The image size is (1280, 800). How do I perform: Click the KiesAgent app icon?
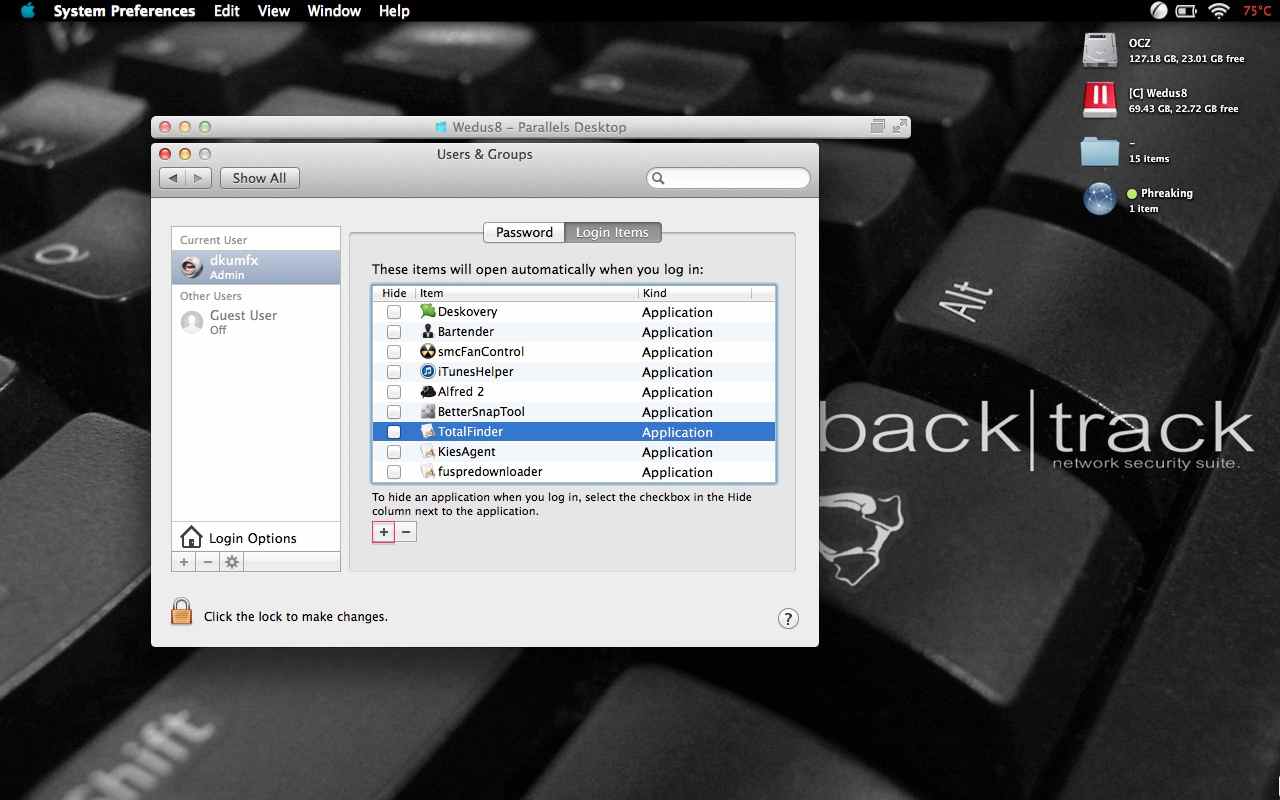428,452
